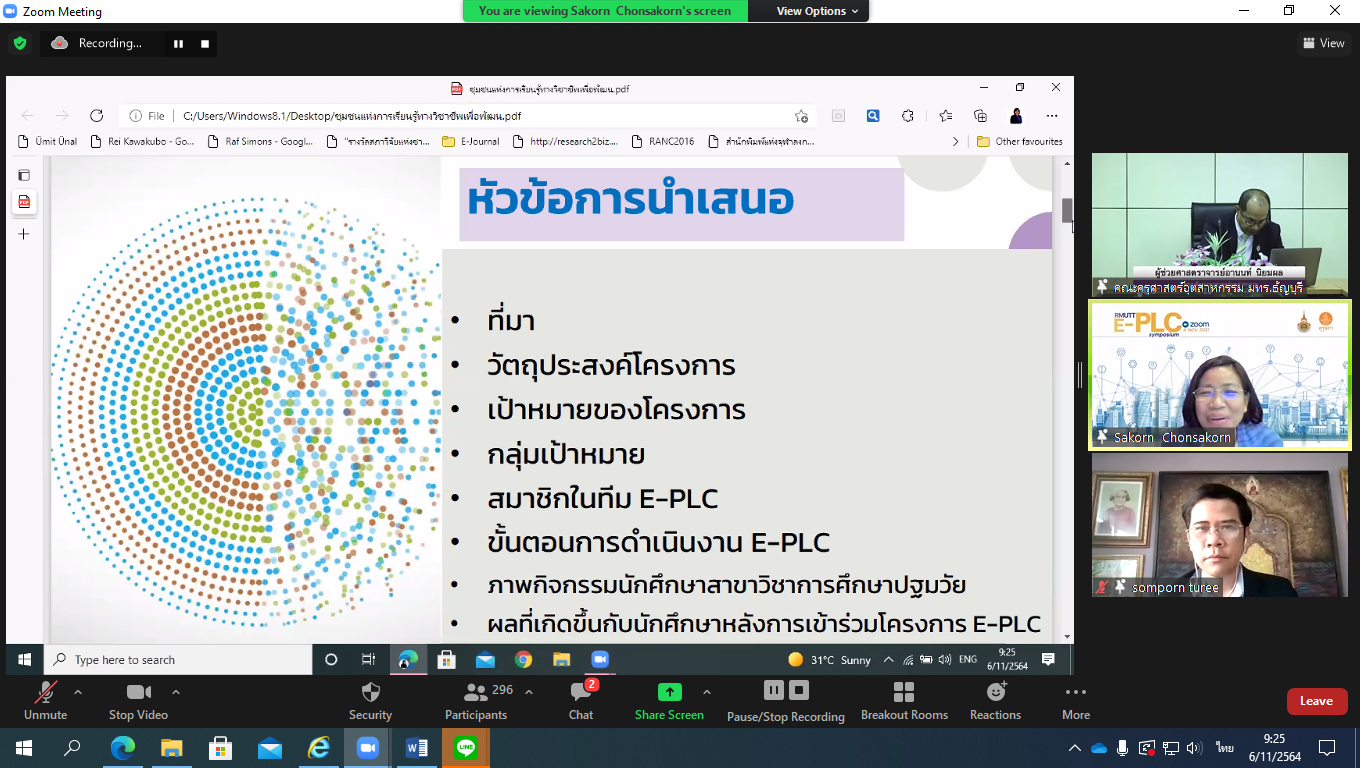The height and width of the screenshot is (768, 1360).
Task: Stop recording in the bottom toolbar
Action: 799,690
